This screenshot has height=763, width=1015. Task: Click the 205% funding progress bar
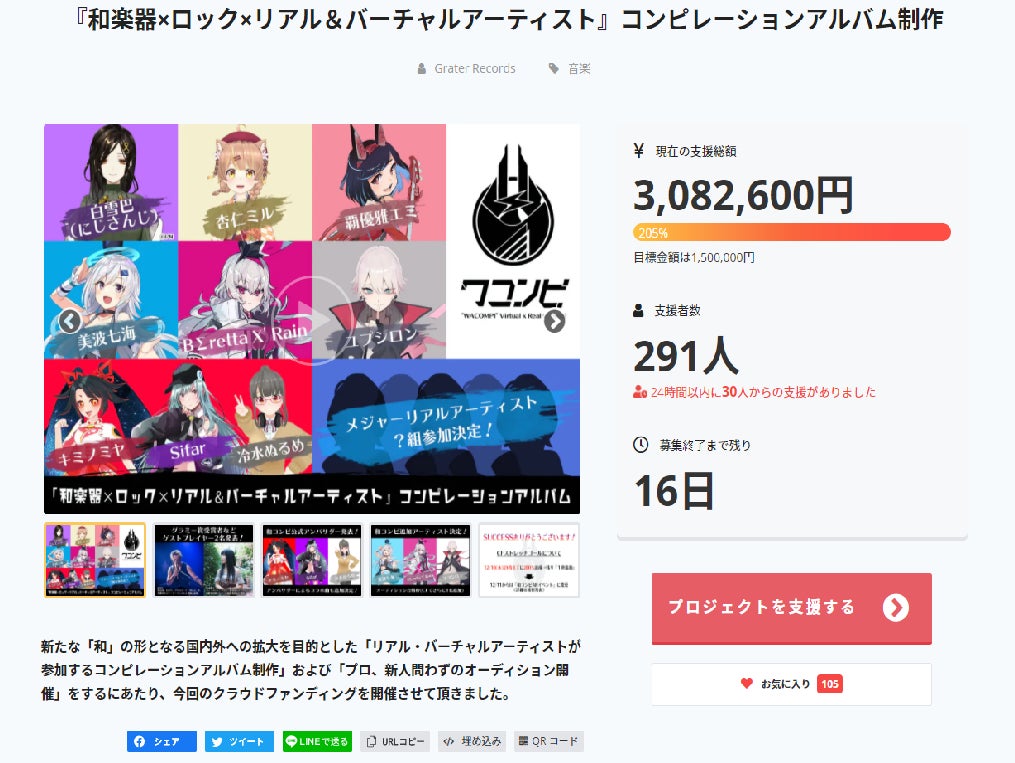click(x=792, y=232)
